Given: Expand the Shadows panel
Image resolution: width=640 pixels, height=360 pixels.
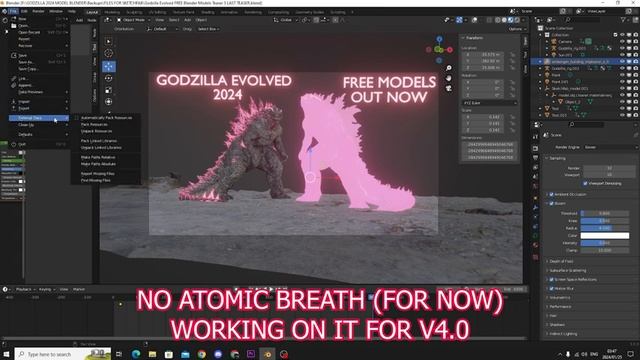Looking at the screenshot, I should pos(557,324).
